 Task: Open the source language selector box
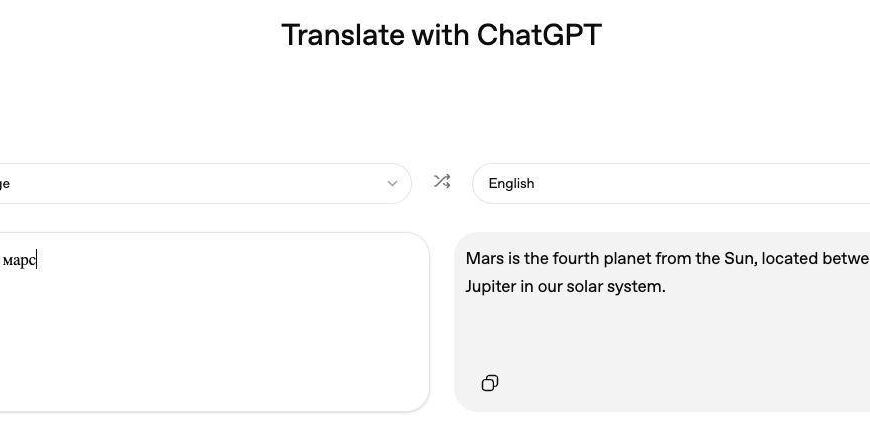point(200,184)
